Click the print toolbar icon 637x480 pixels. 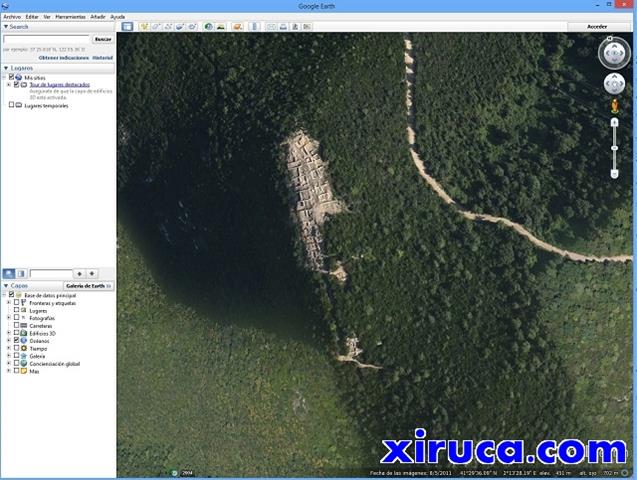283,27
